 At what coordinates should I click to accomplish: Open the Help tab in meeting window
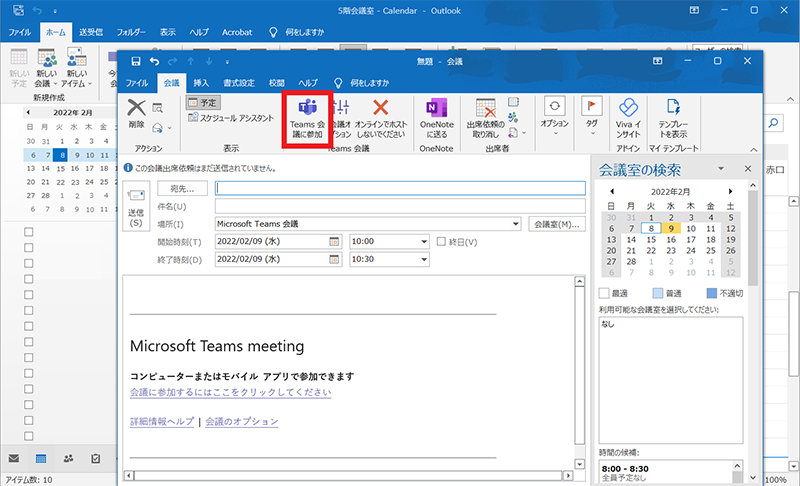pyautogui.click(x=308, y=83)
